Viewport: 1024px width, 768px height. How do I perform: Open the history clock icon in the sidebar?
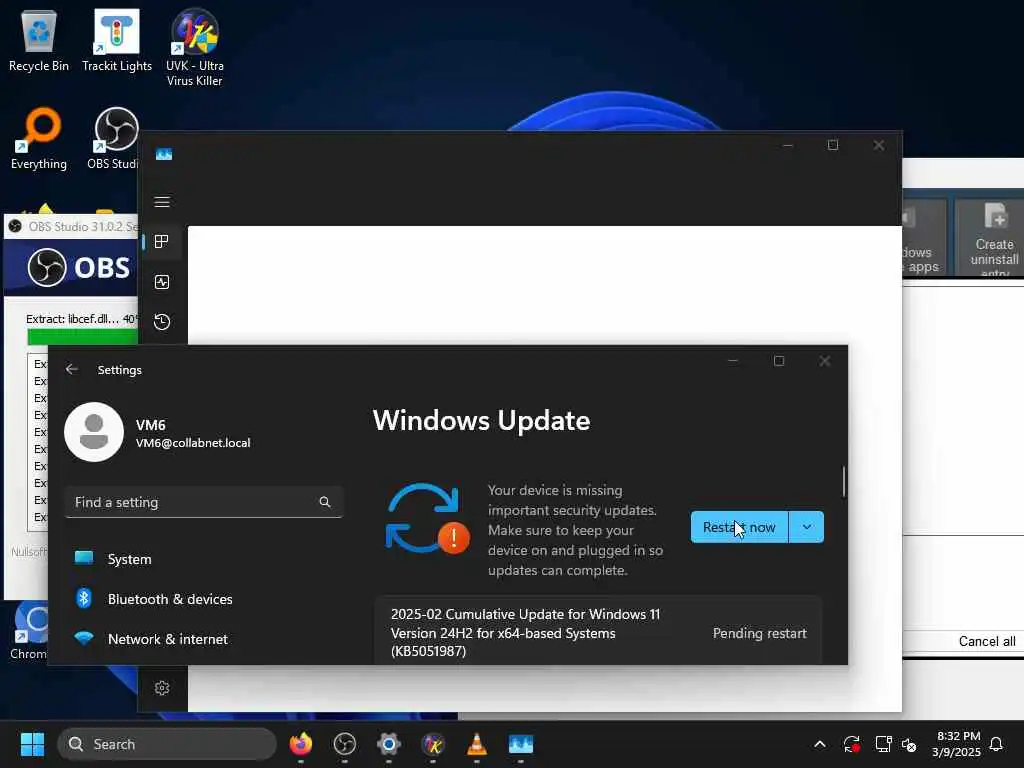(x=162, y=322)
